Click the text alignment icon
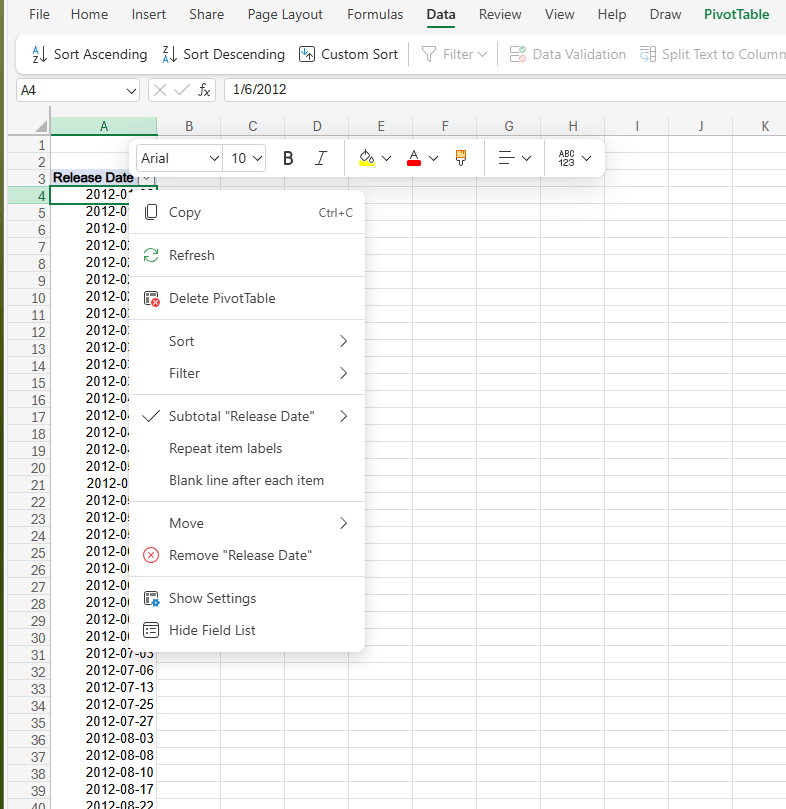Image resolution: width=786 pixels, height=809 pixels. (506, 158)
